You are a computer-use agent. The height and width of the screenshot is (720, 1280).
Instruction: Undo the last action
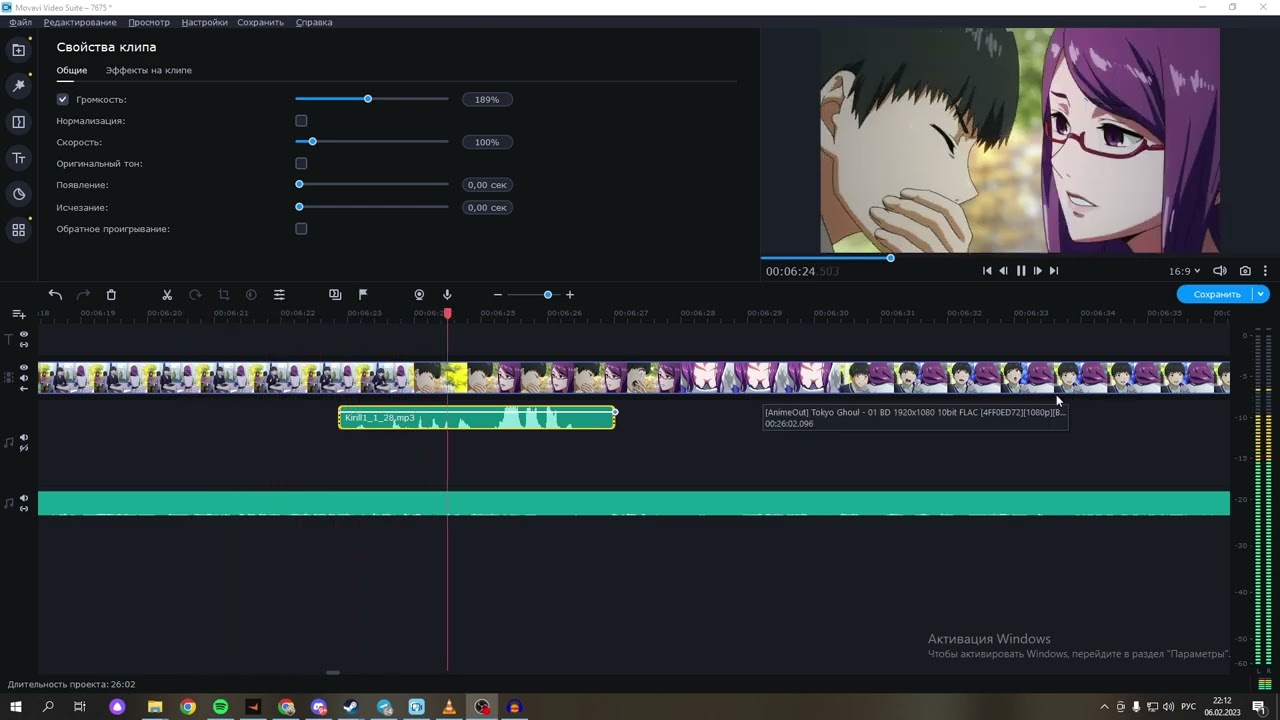pyautogui.click(x=55, y=295)
